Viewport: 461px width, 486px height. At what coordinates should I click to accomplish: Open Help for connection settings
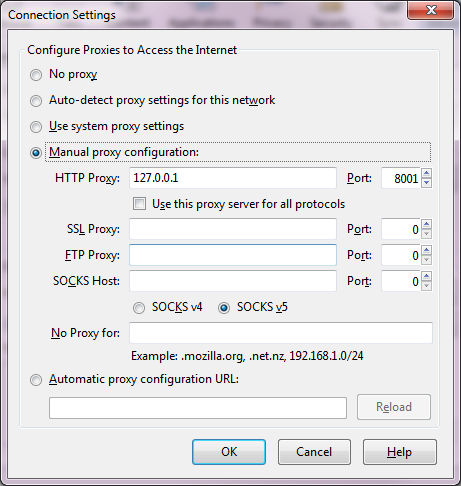[399, 452]
